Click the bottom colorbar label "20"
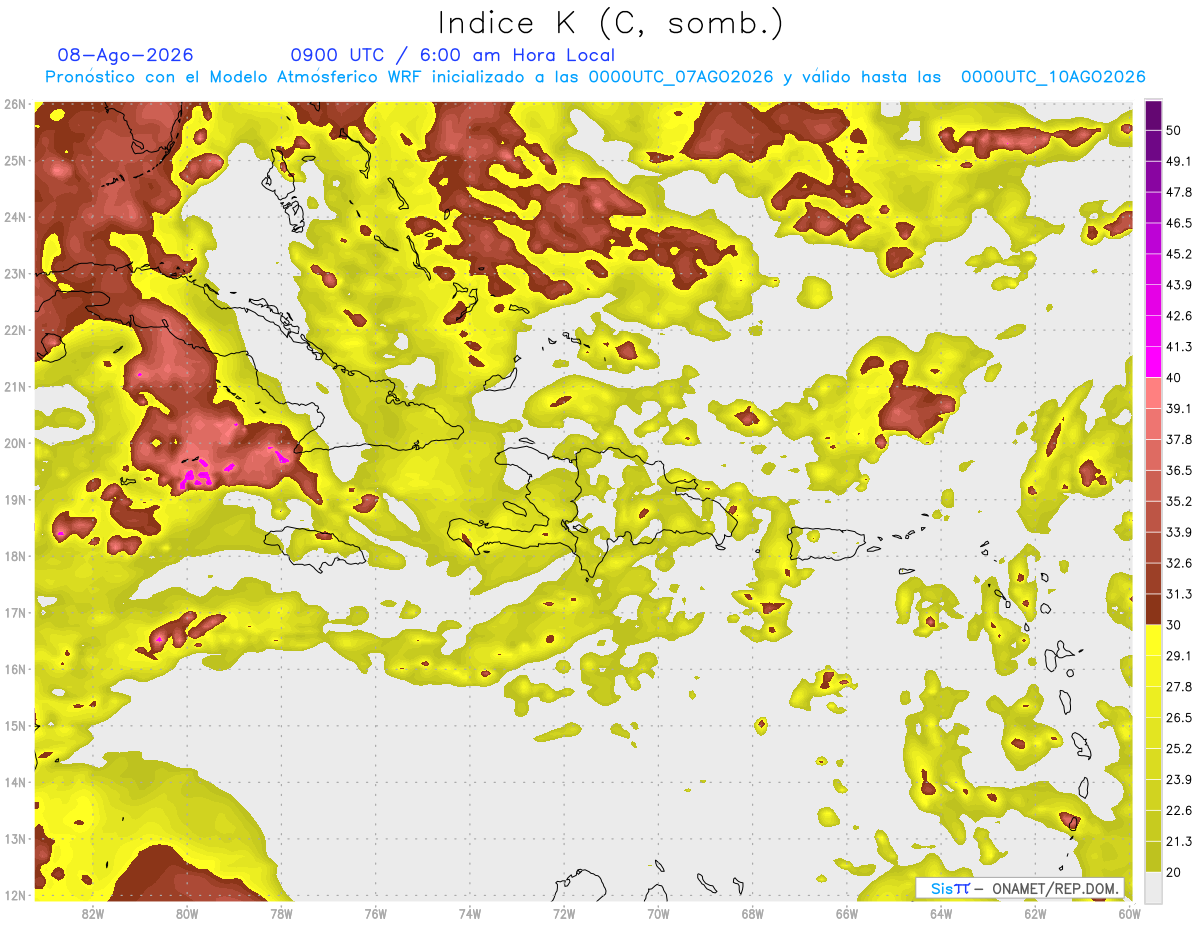This screenshot has width=1200, height=927. coord(1173,873)
